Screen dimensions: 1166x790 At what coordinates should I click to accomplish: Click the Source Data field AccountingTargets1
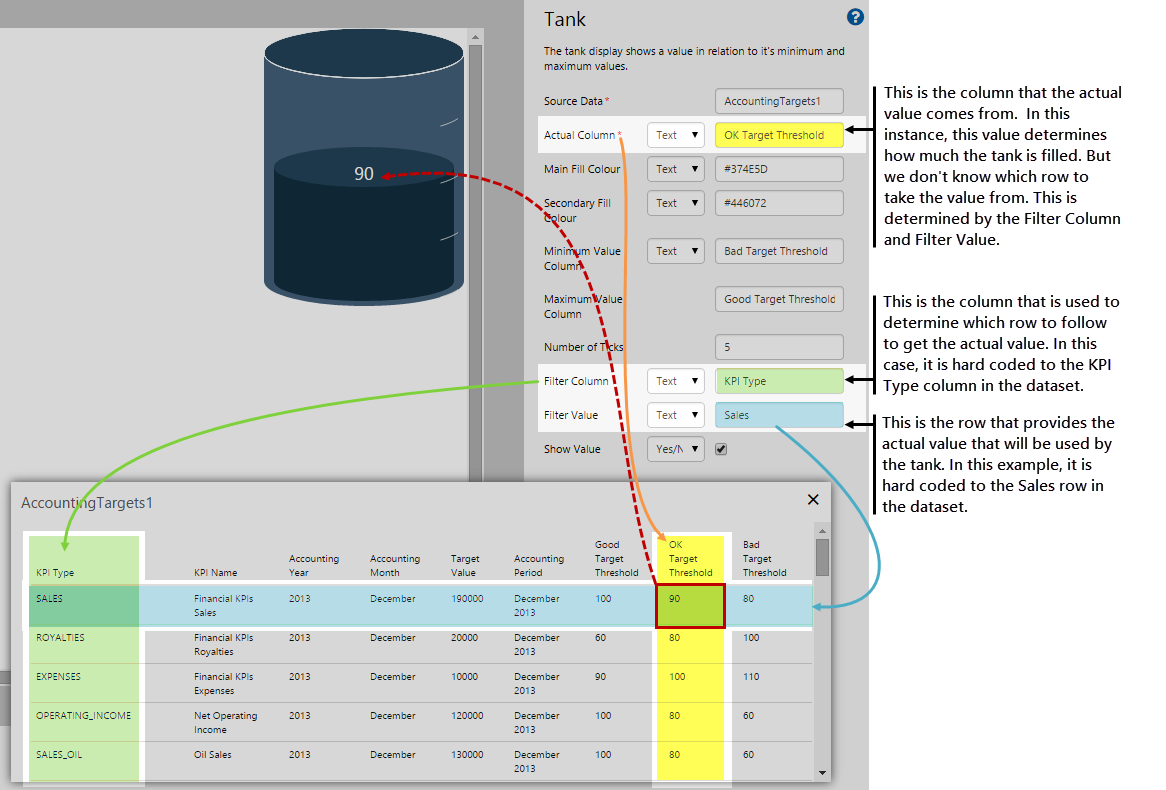coord(779,101)
